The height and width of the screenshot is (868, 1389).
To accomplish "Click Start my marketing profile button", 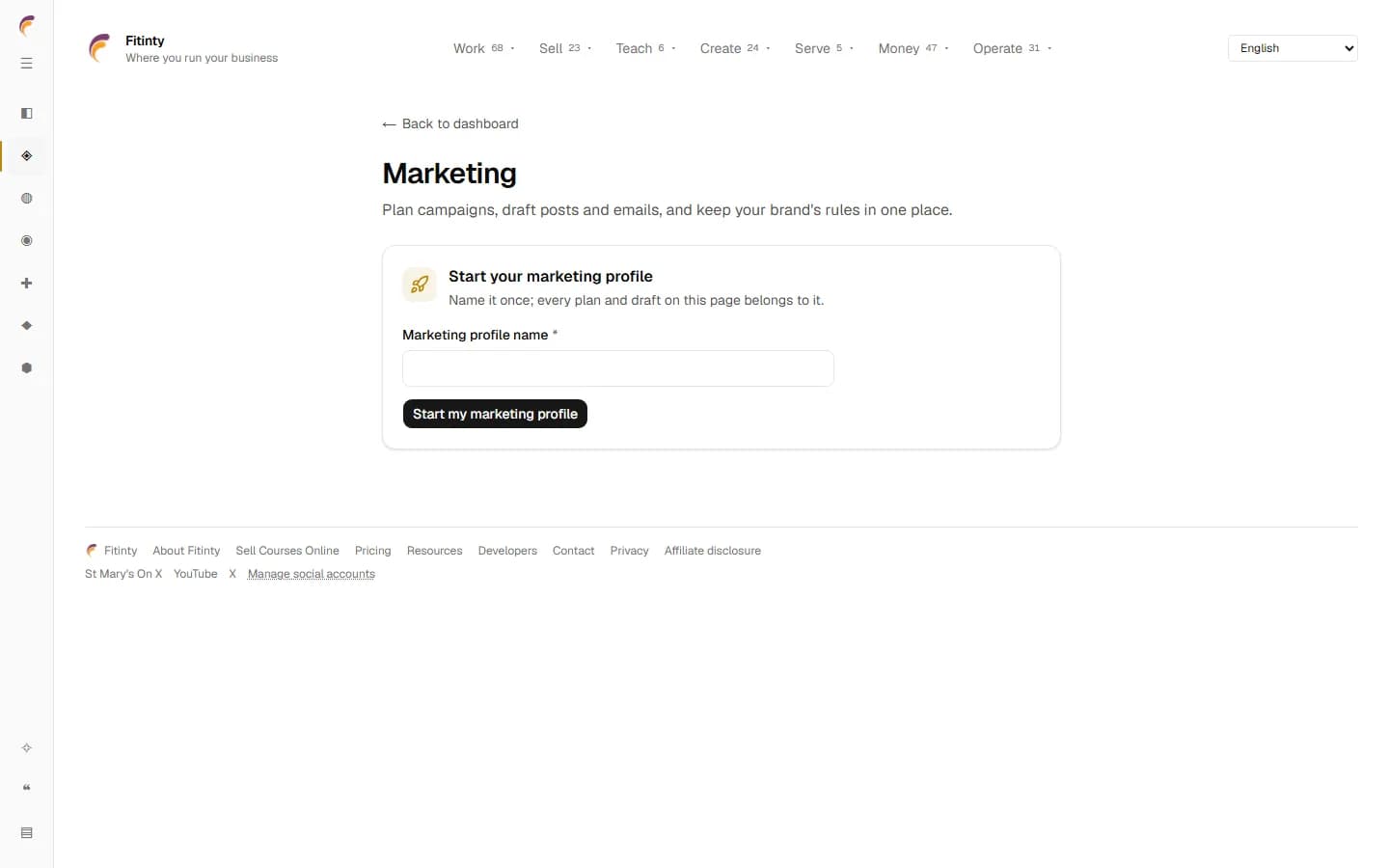I will pyautogui.click(x=495, y=414).
